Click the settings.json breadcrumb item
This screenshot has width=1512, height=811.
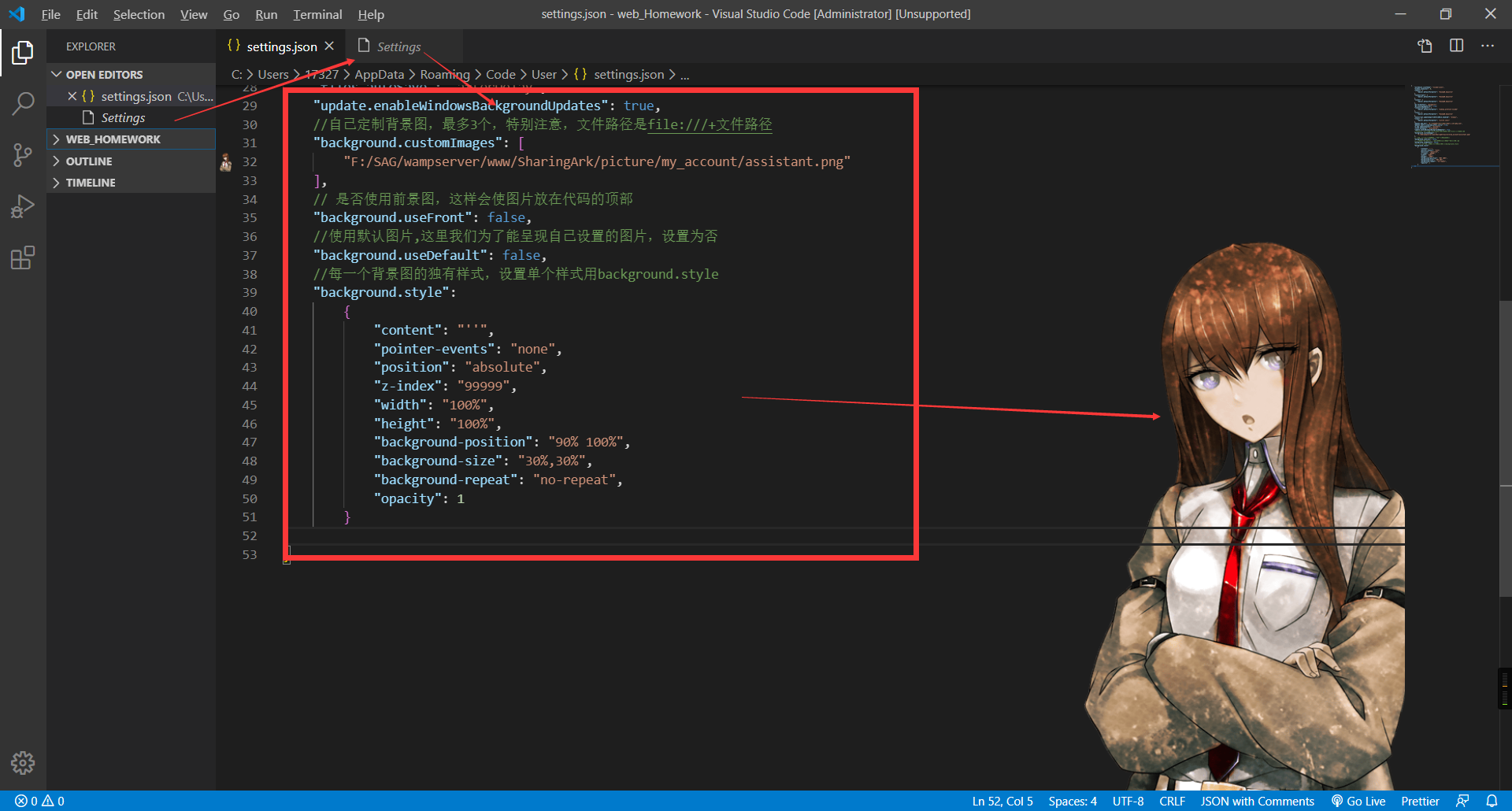[629, 74]
